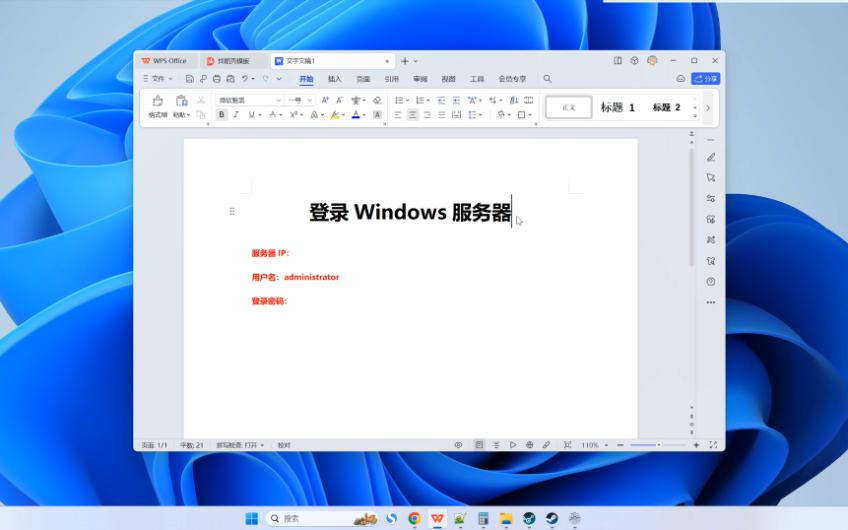
Task: Click the search magnifier in ribbon bar
Action: [x=547, y=79]
